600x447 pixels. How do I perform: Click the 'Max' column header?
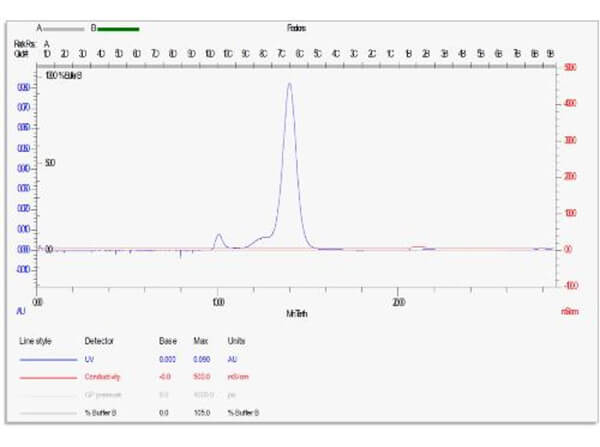point(201,341)
